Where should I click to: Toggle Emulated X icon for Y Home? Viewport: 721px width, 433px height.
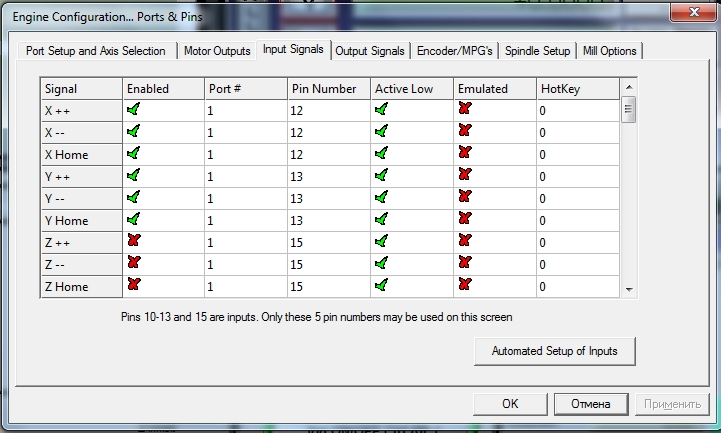point(465,218)
